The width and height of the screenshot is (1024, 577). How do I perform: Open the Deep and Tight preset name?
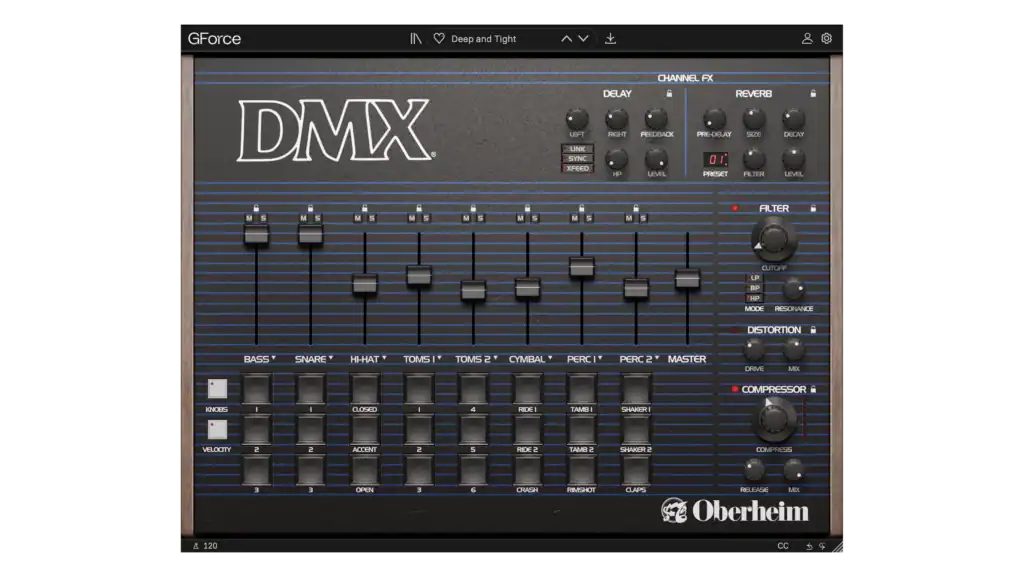pyautogui.click(x=483, y=39)
